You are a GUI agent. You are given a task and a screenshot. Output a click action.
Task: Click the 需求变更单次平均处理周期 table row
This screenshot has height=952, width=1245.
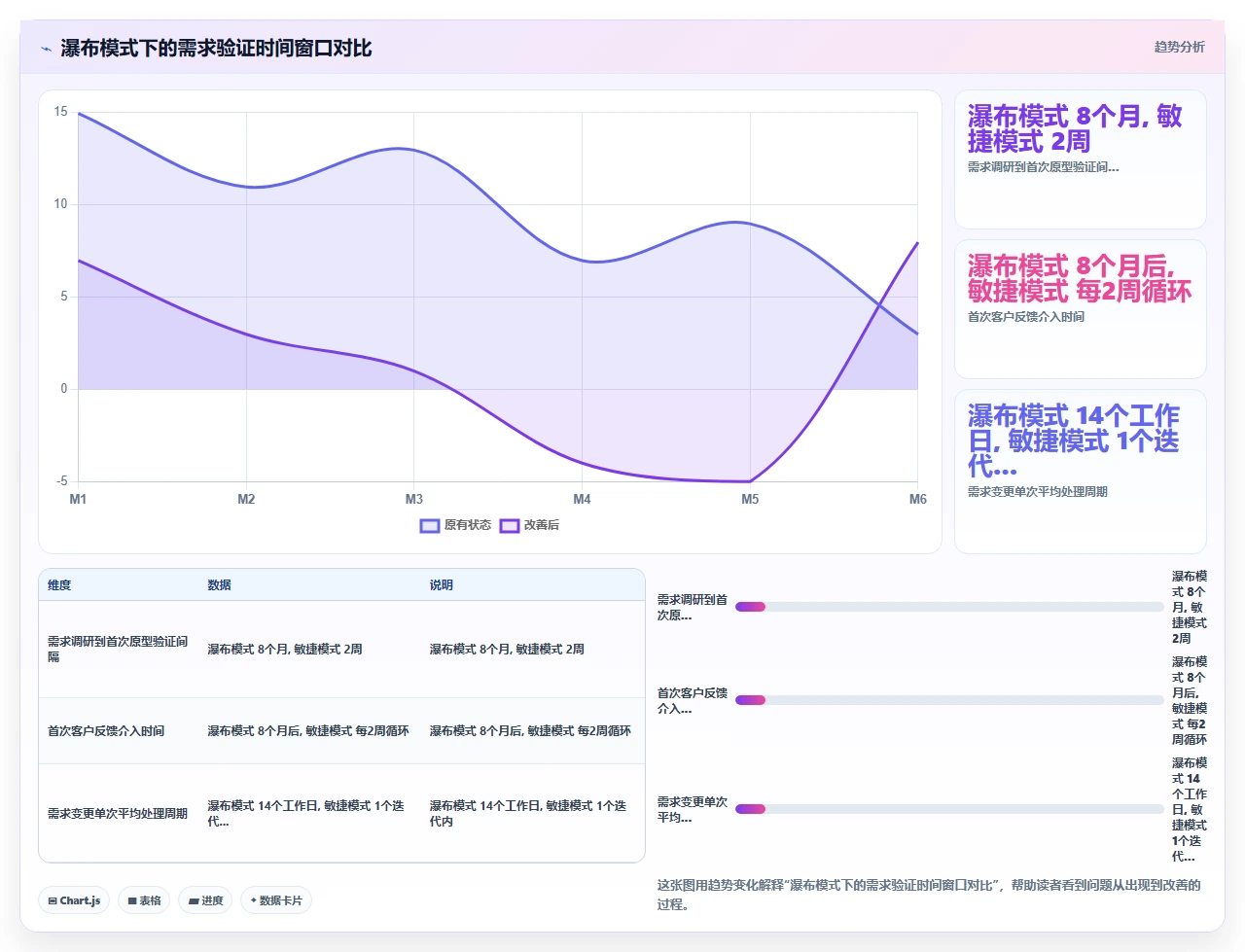coord(341,813)
